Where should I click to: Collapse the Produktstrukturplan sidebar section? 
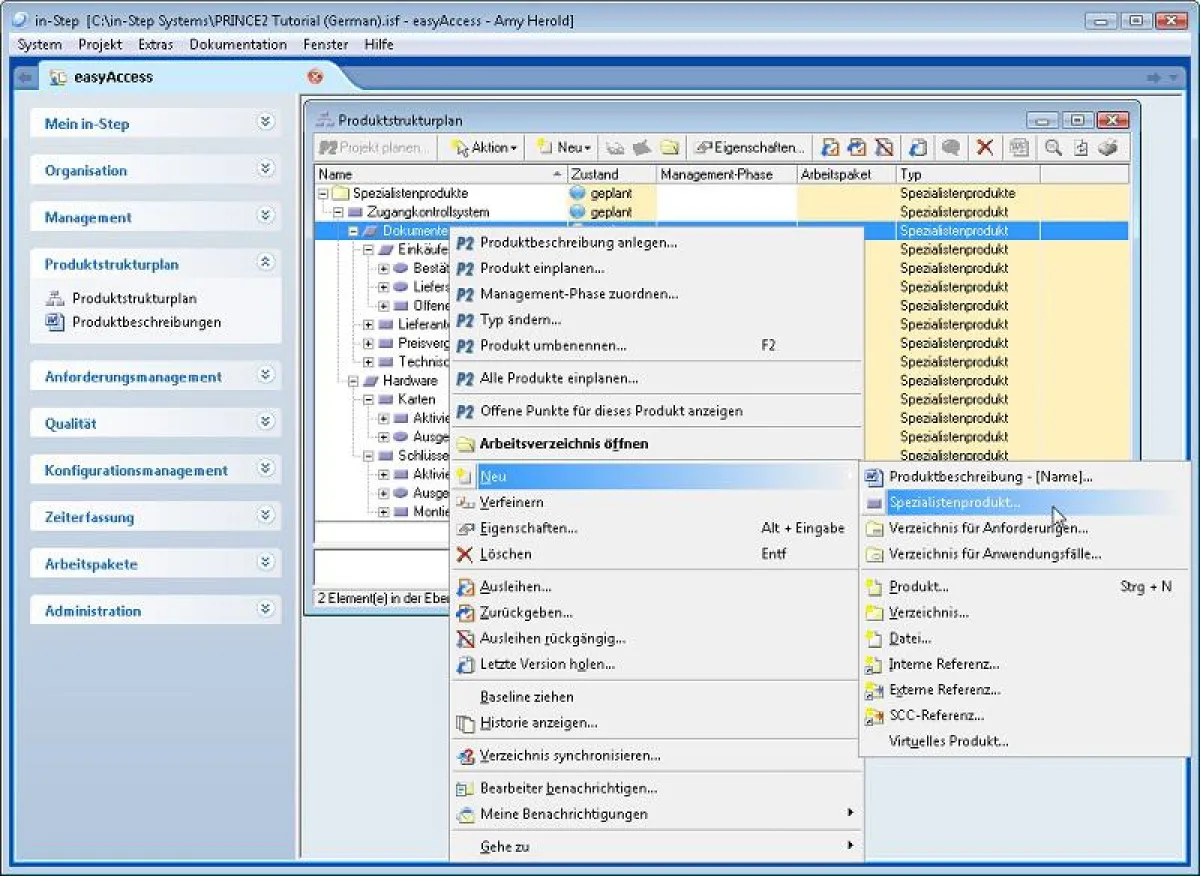(266, 264)
